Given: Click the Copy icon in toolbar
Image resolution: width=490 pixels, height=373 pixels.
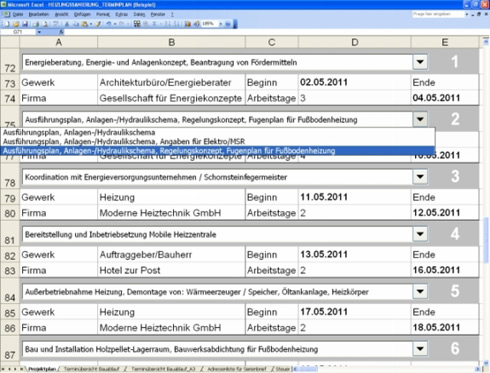Looking at the screenshot, I should coord(76,24).
